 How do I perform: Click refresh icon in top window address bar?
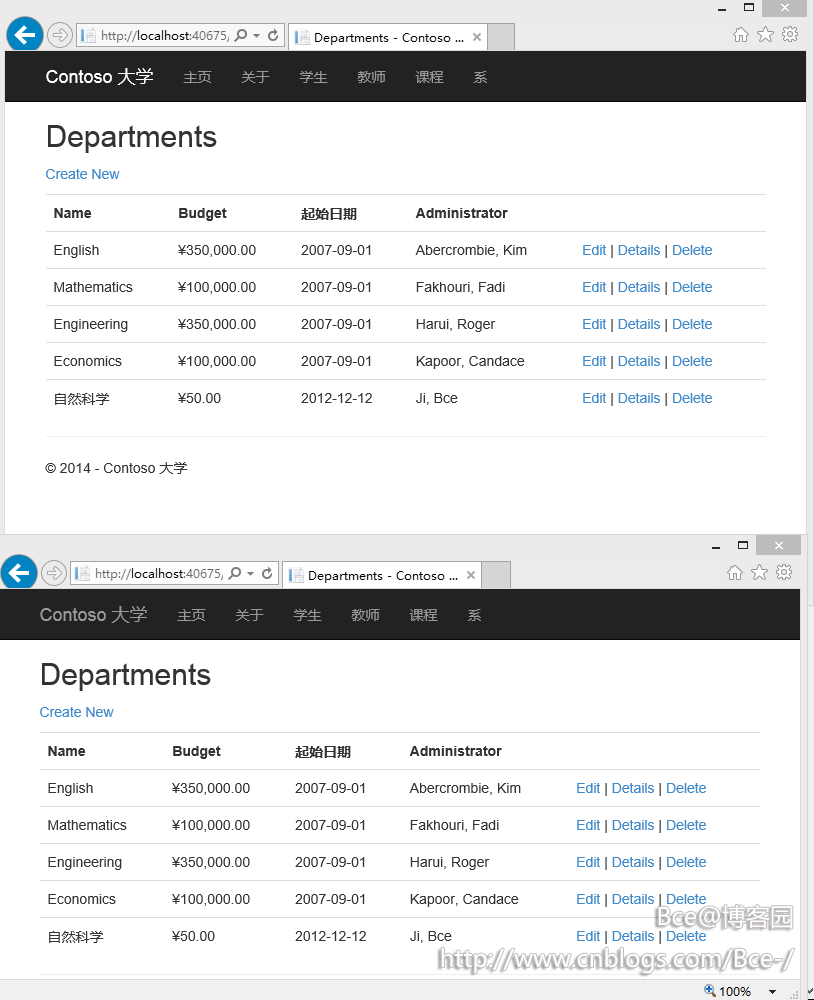coord(273,36)
